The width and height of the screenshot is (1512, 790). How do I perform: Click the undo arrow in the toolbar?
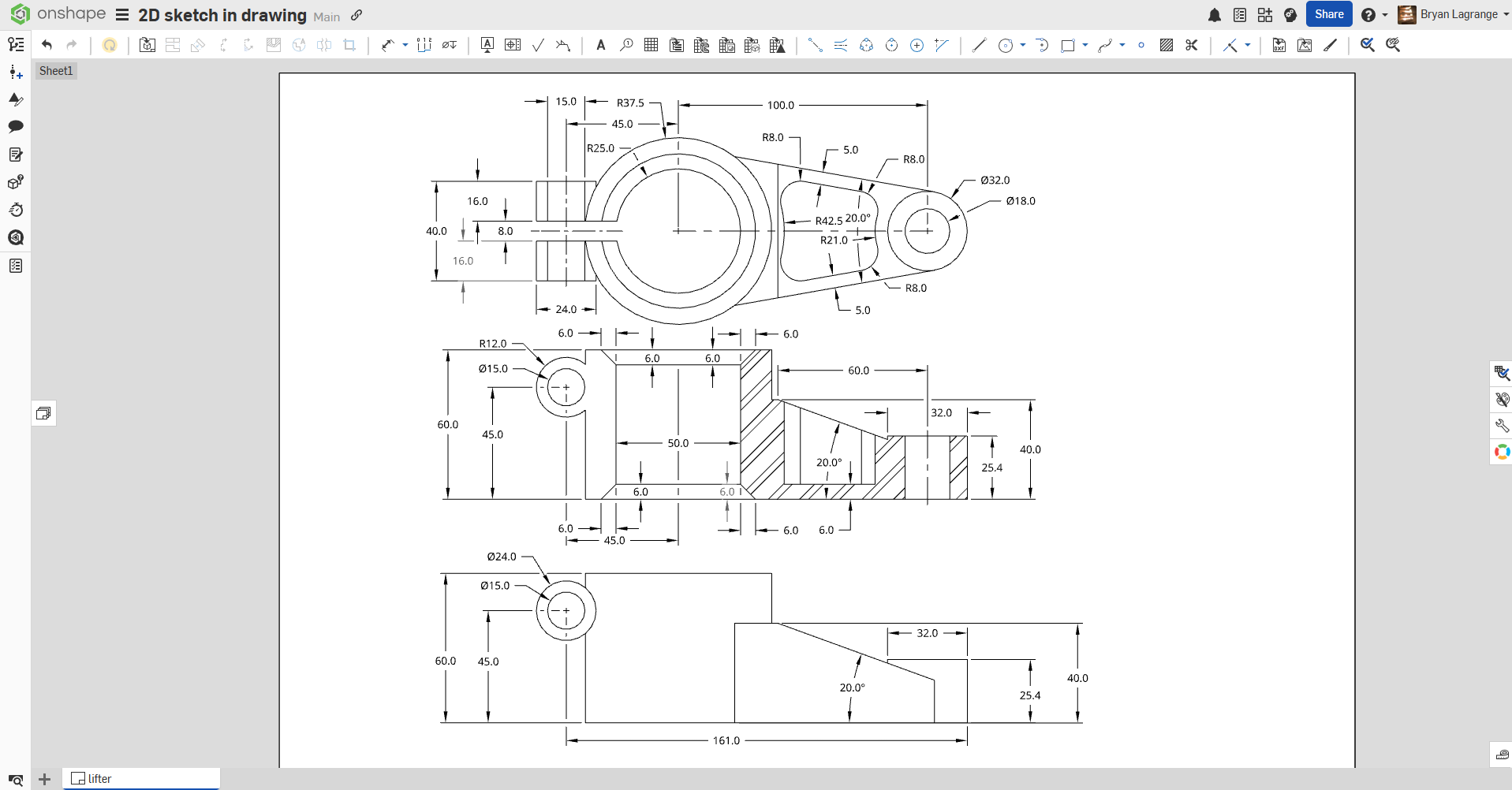coord(47,45)
